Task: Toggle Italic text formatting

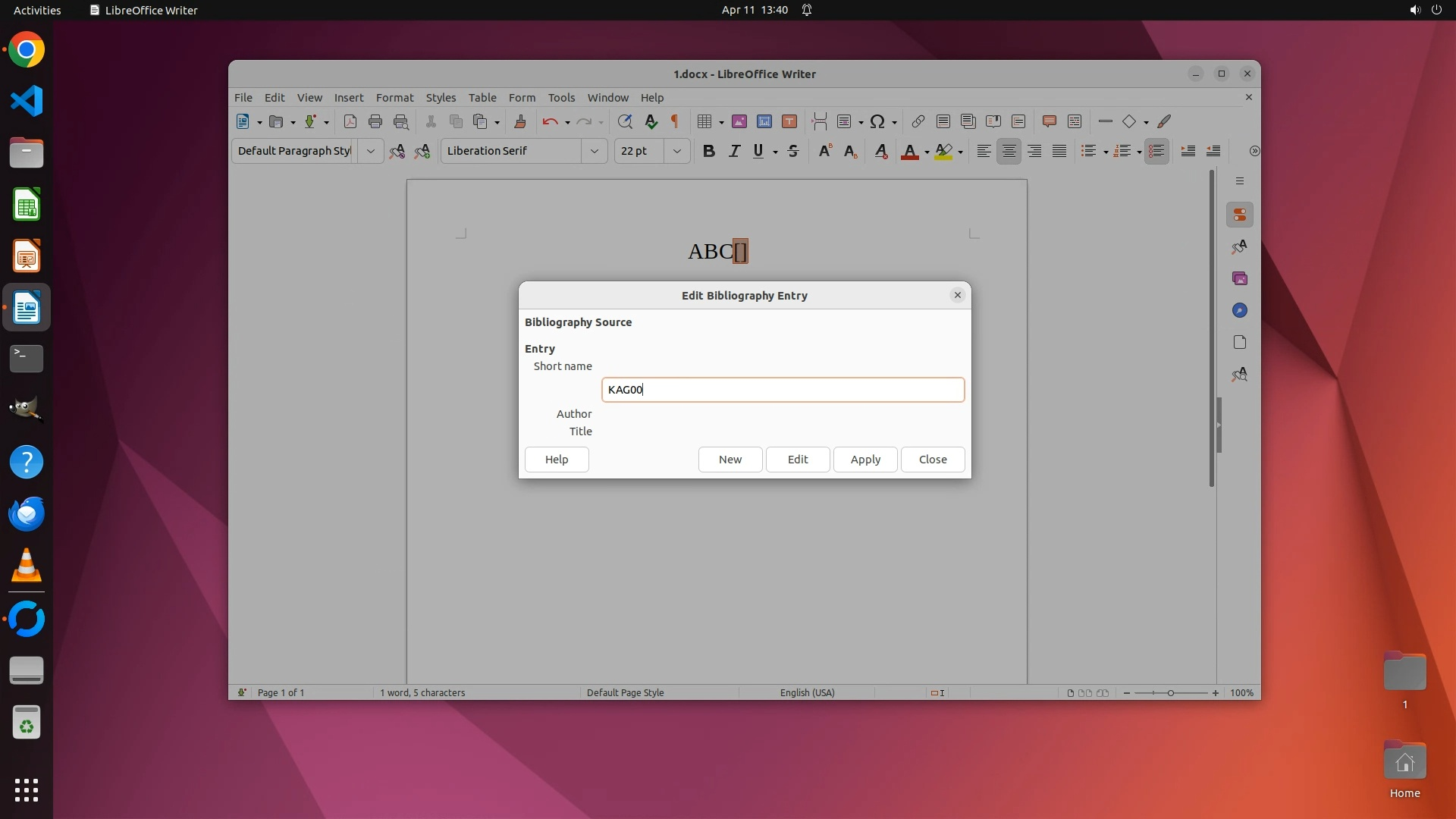Action: [733, 151]
